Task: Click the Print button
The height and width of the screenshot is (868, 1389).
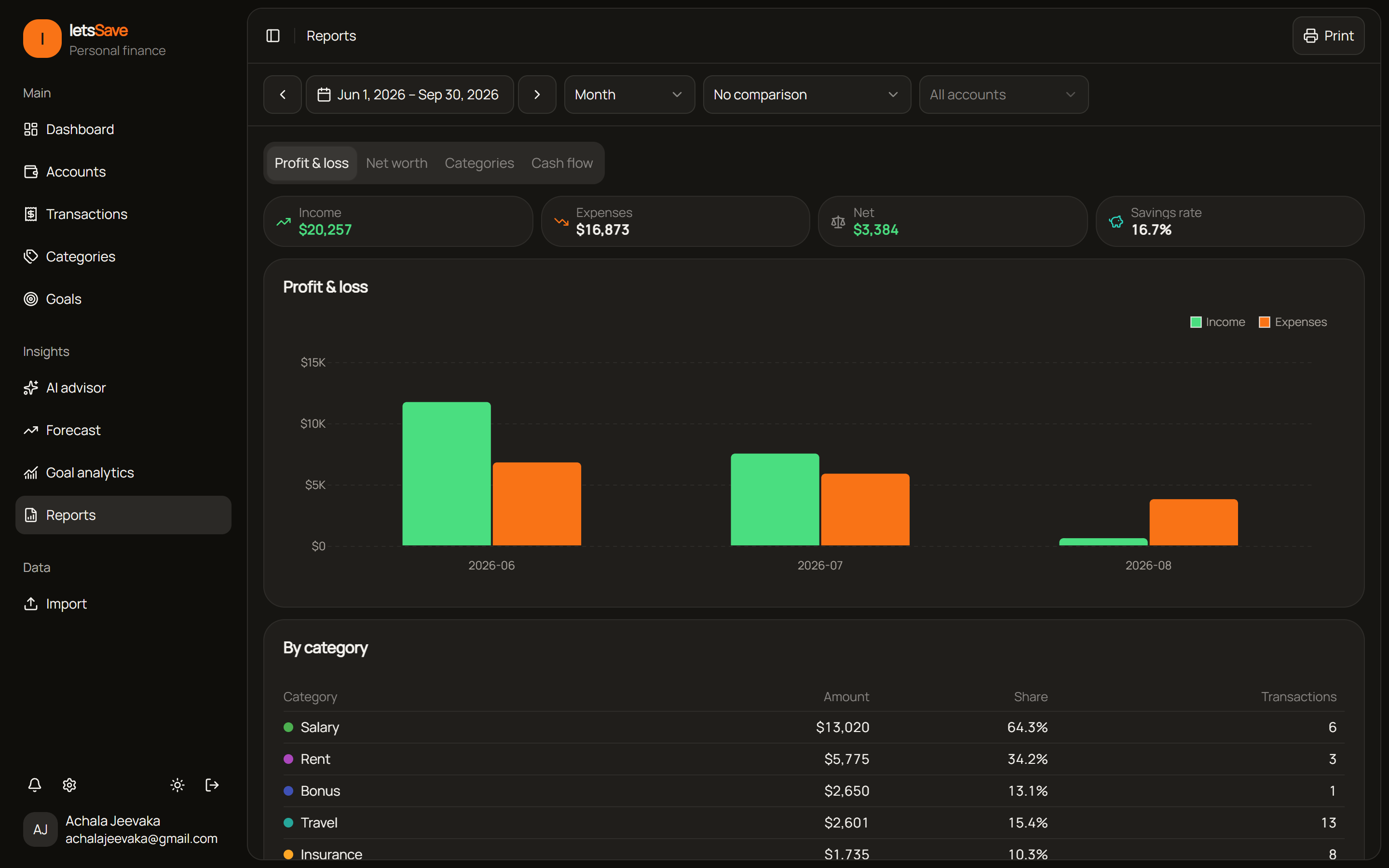Action: pos(1328,36)
